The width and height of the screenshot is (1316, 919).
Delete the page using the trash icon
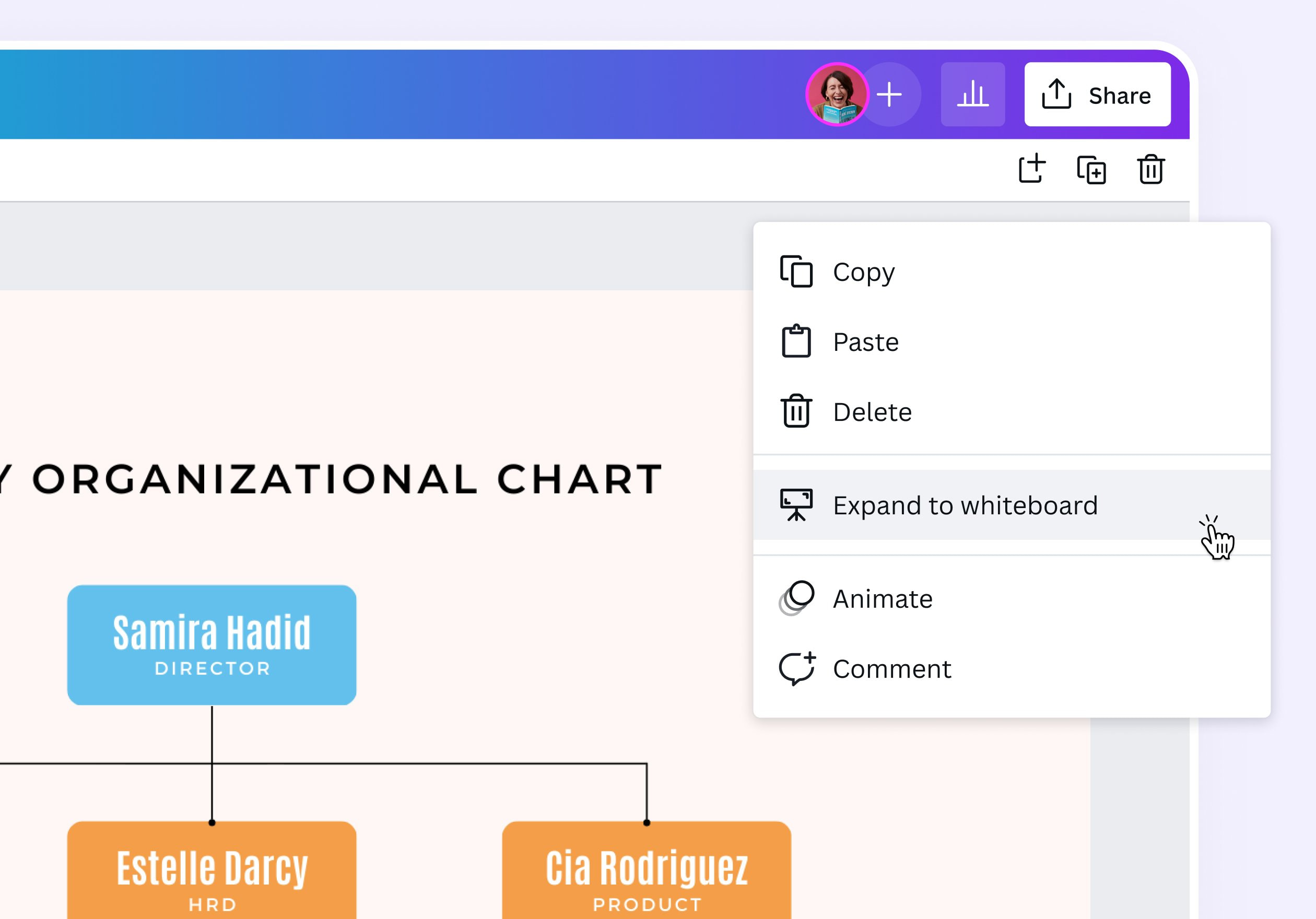pos(1150,169)
